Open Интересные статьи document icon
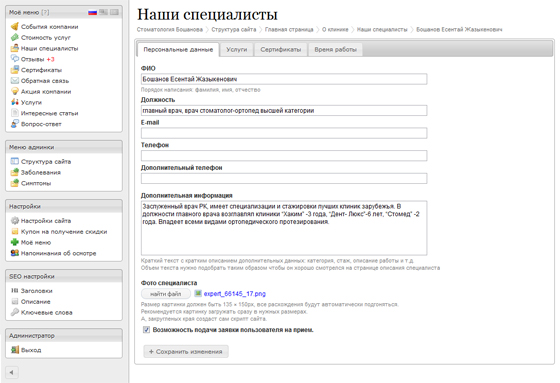This screenshot has height=383, width=560. point(15,113)
